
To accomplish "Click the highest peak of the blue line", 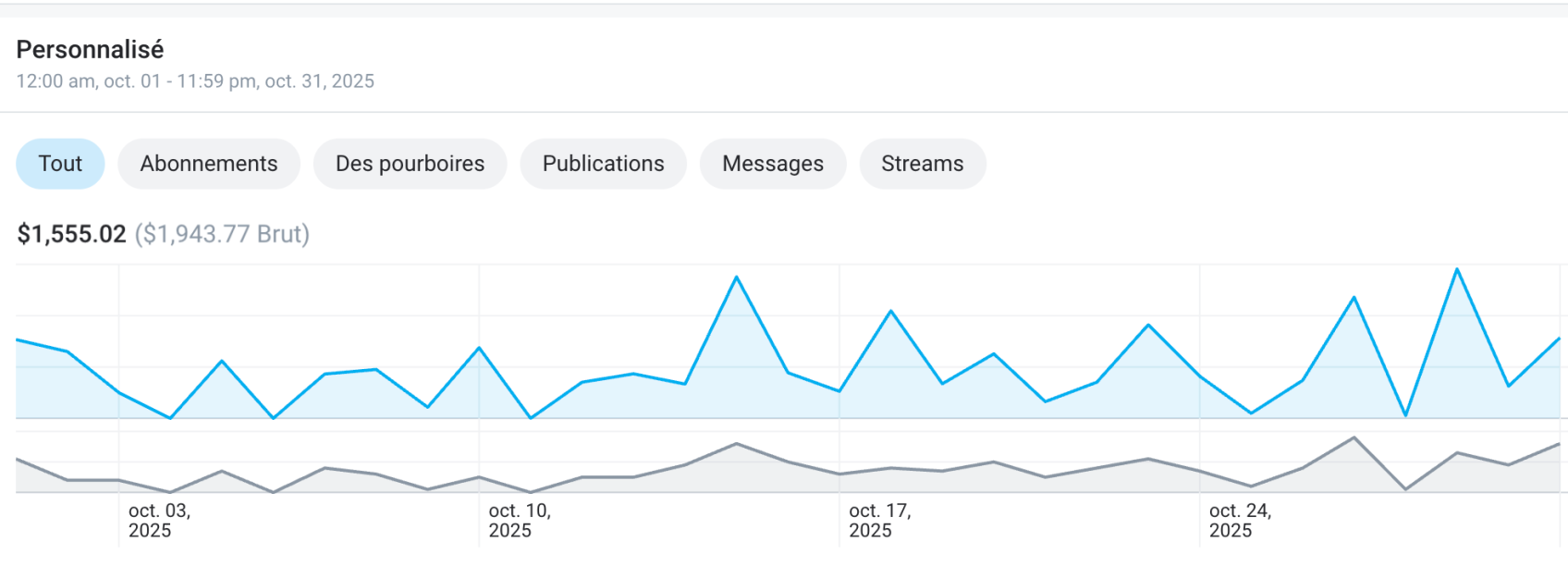I will click(1457, 270).
